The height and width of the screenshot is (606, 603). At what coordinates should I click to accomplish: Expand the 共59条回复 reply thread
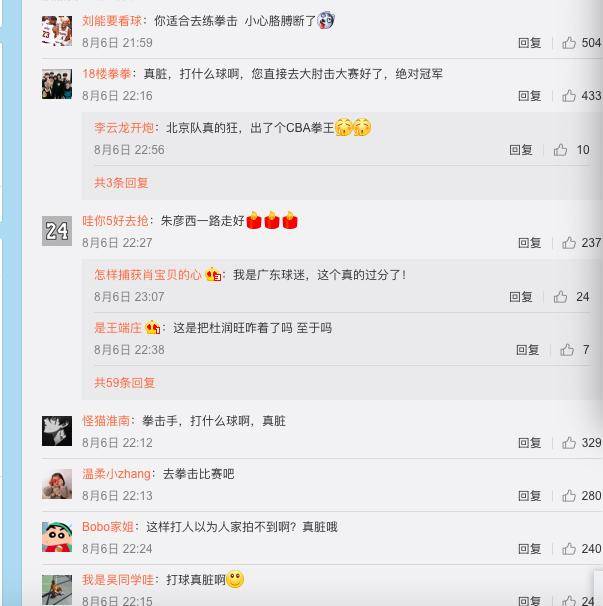pos(124,383)
